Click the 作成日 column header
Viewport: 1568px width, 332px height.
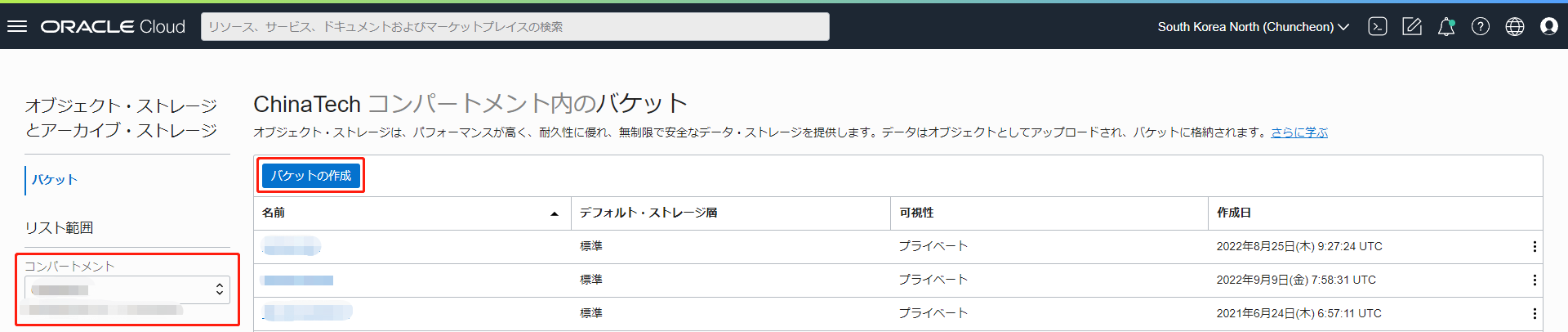coord(1234,213)
